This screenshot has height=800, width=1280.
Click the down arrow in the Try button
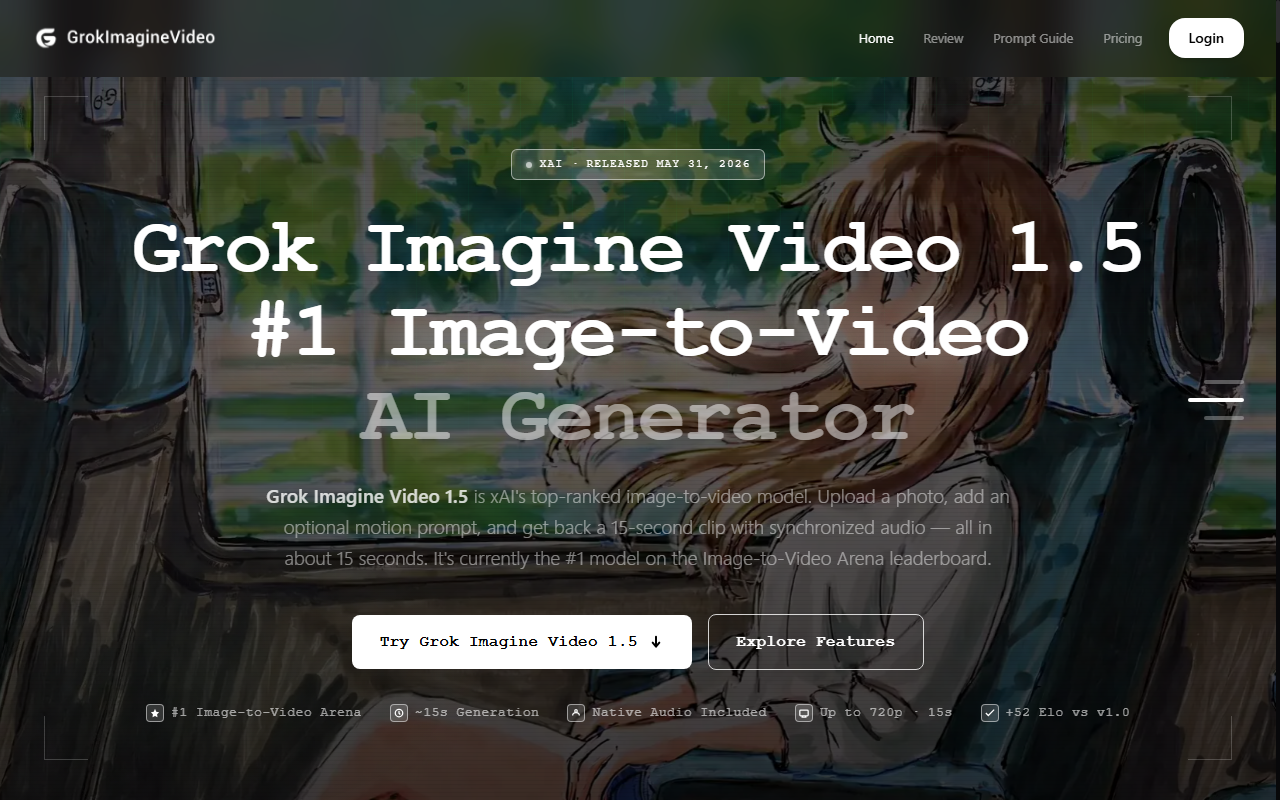tap(656, 642)
